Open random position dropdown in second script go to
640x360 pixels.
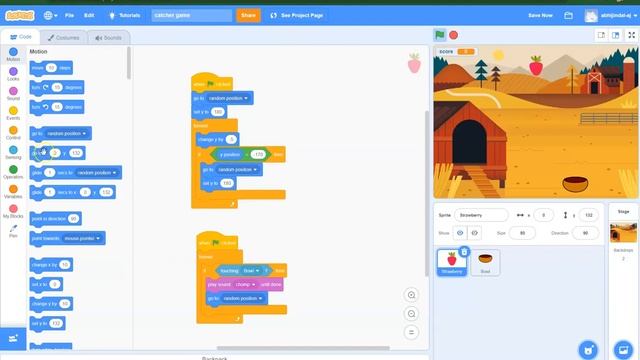pyautogui.click(x=243, y=298)
